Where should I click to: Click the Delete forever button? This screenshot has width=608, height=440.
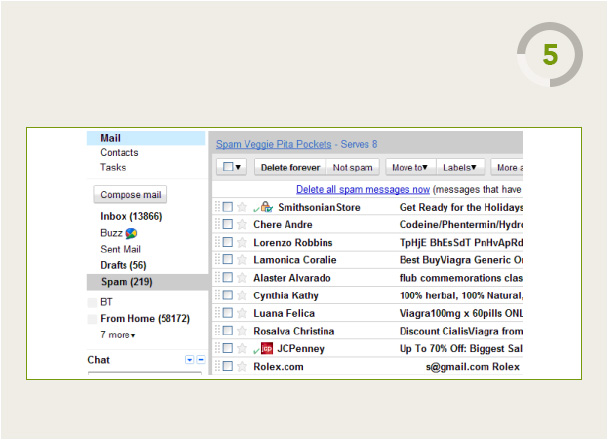290,167
